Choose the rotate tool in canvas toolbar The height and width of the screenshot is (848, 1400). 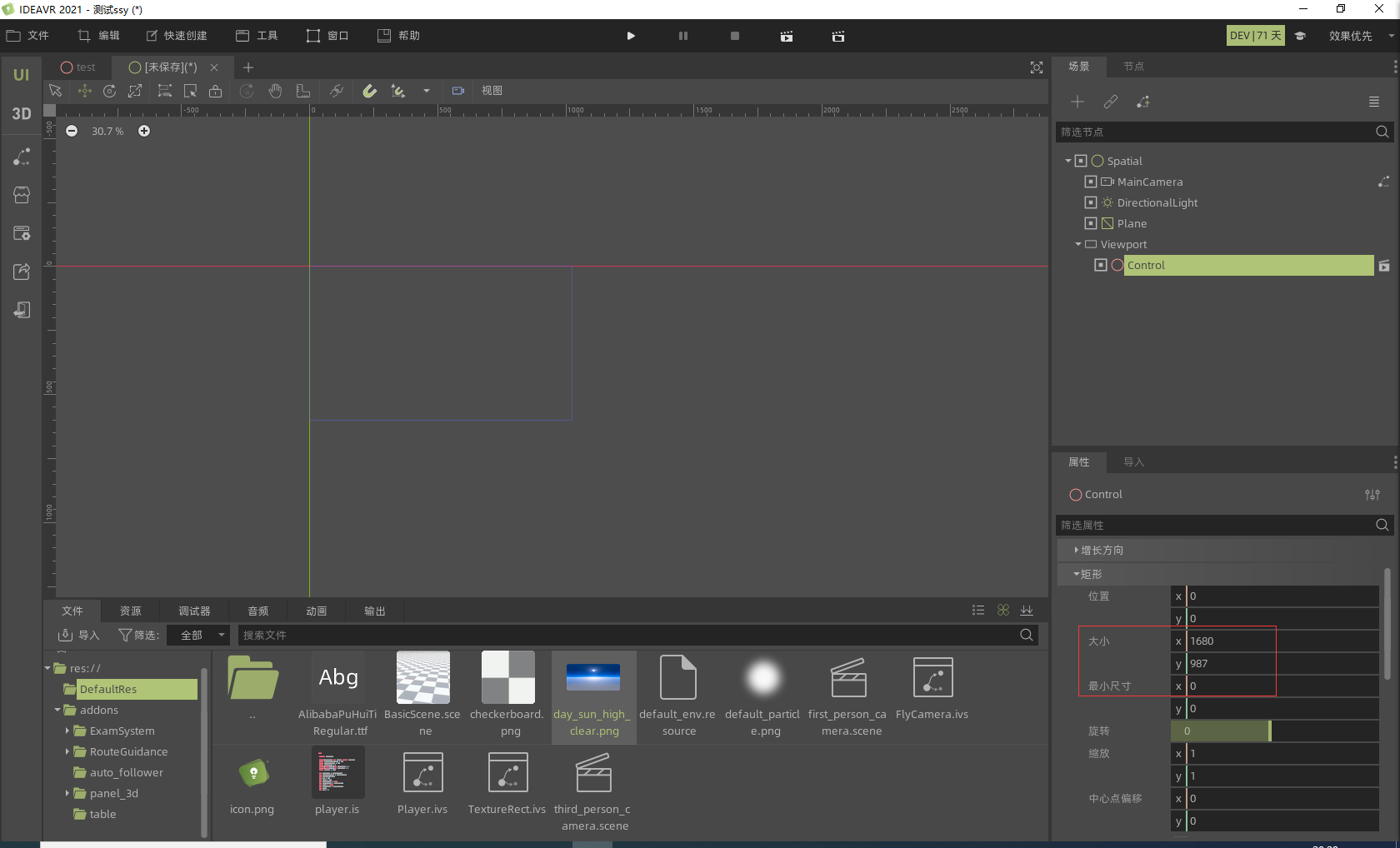click(x=109, y=91)
